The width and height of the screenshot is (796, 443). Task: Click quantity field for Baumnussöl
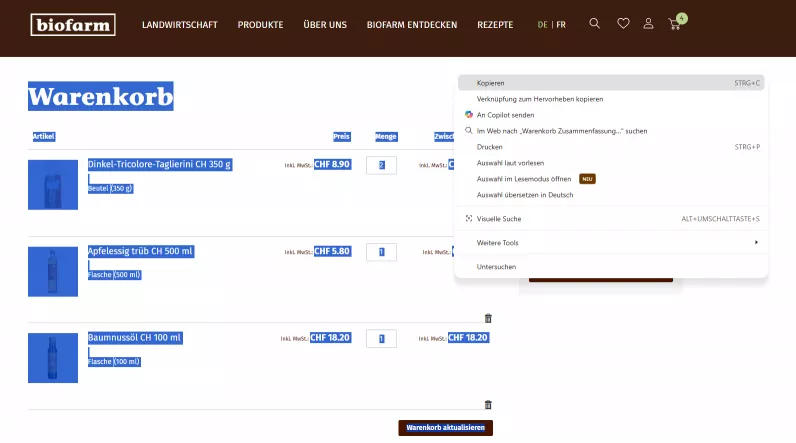[x=381, y=338]
